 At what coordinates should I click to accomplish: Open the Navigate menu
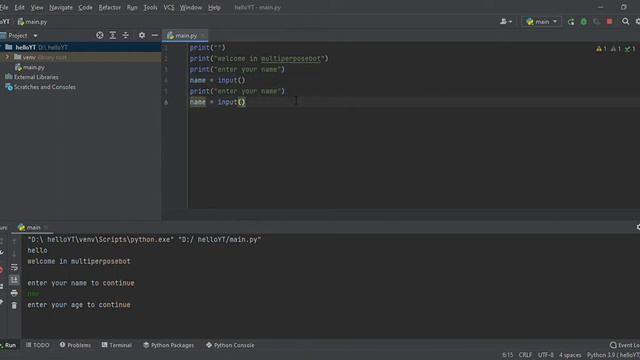point(61,7)
